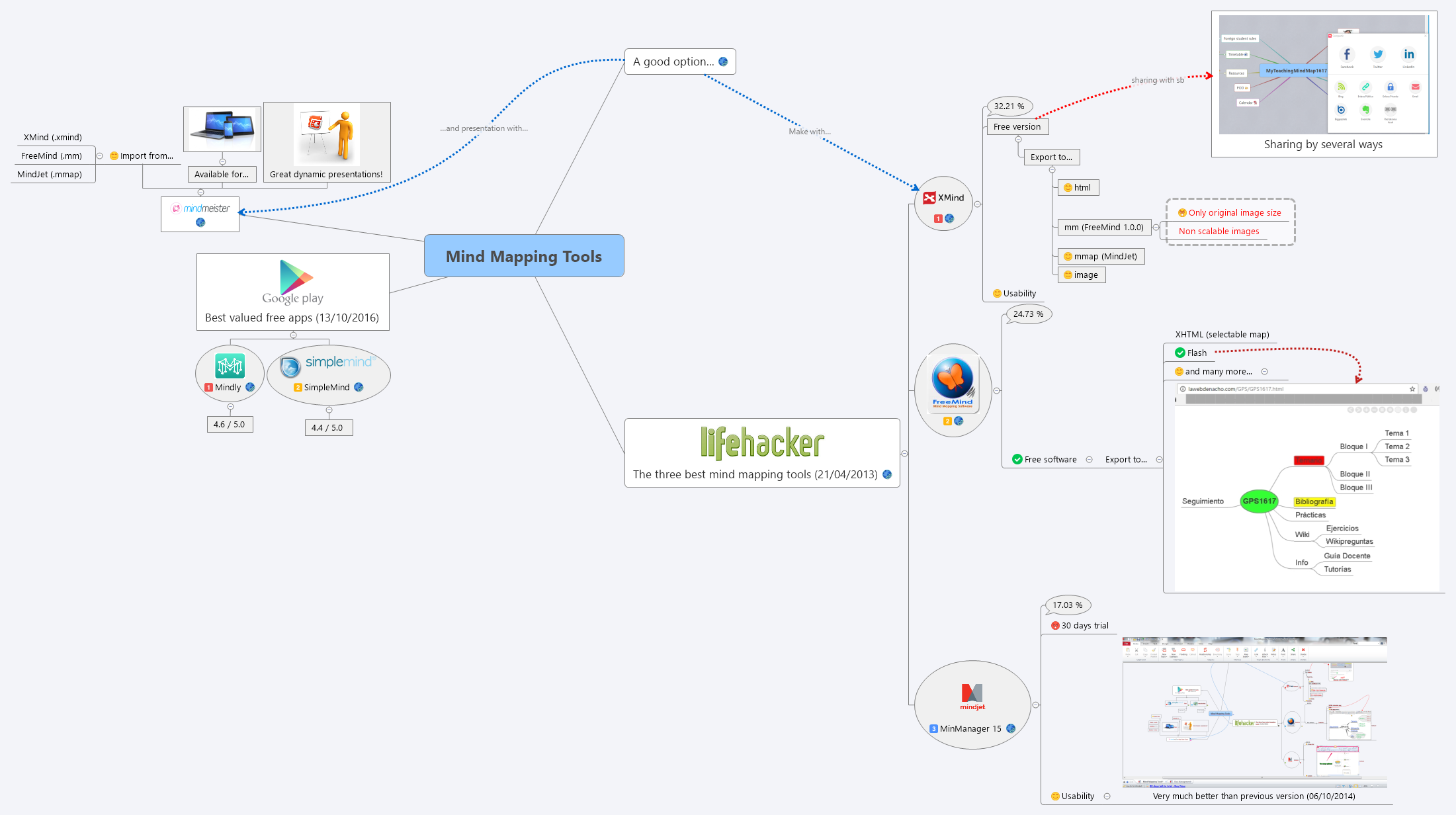Open the globe hyperlink on 'A good option...' node
Image resolution: width=1456 pixels, height=815 pixels.
(x=724, y=61)
